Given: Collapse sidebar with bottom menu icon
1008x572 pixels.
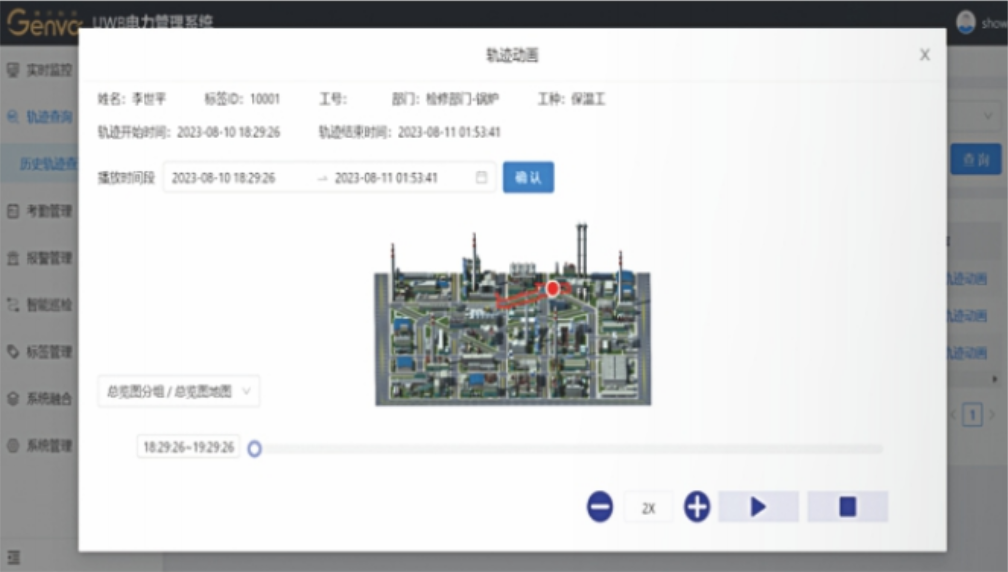Looking at the screenshot, I should click(x=14, y=557).
